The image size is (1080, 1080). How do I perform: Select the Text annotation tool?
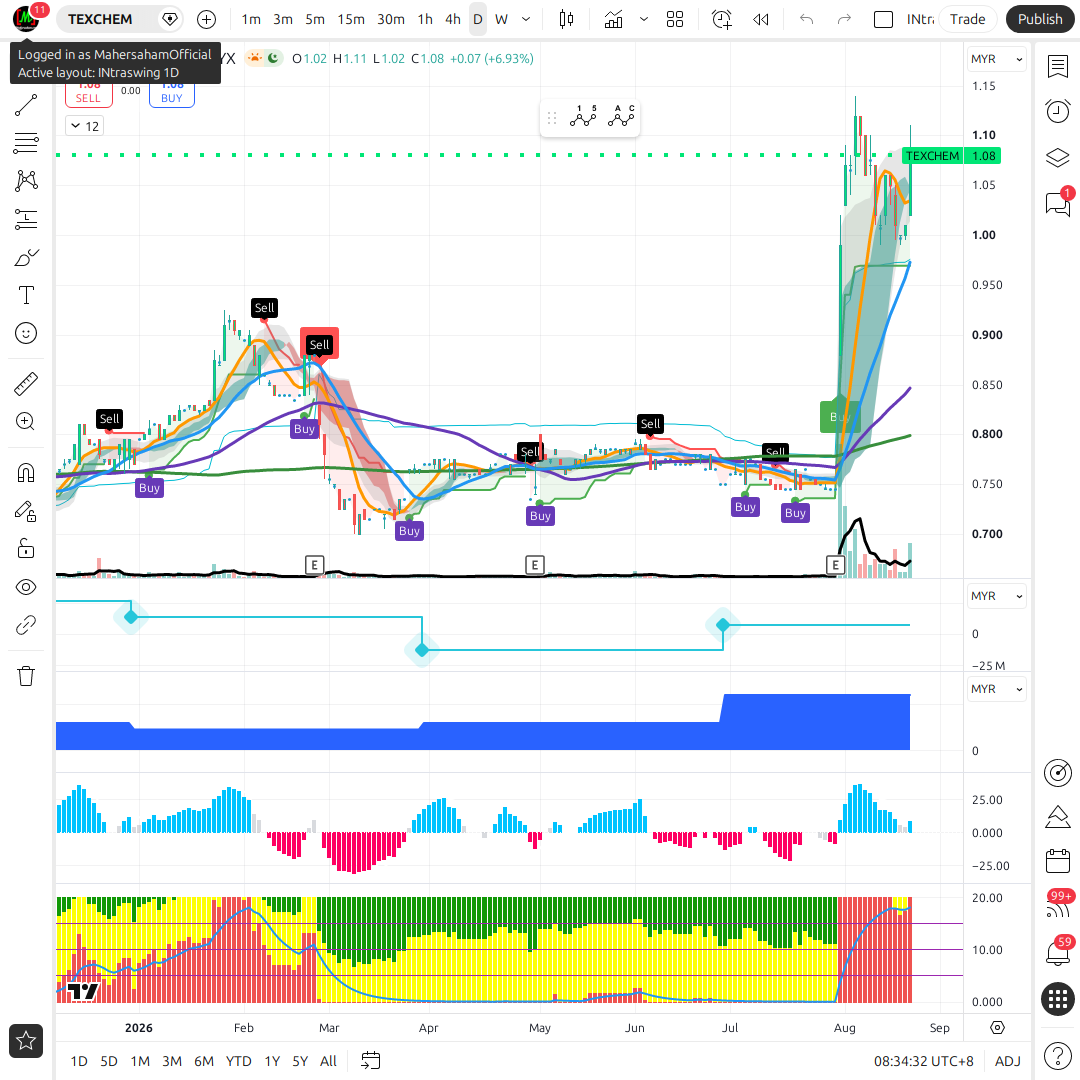click(x=26, y=295)
